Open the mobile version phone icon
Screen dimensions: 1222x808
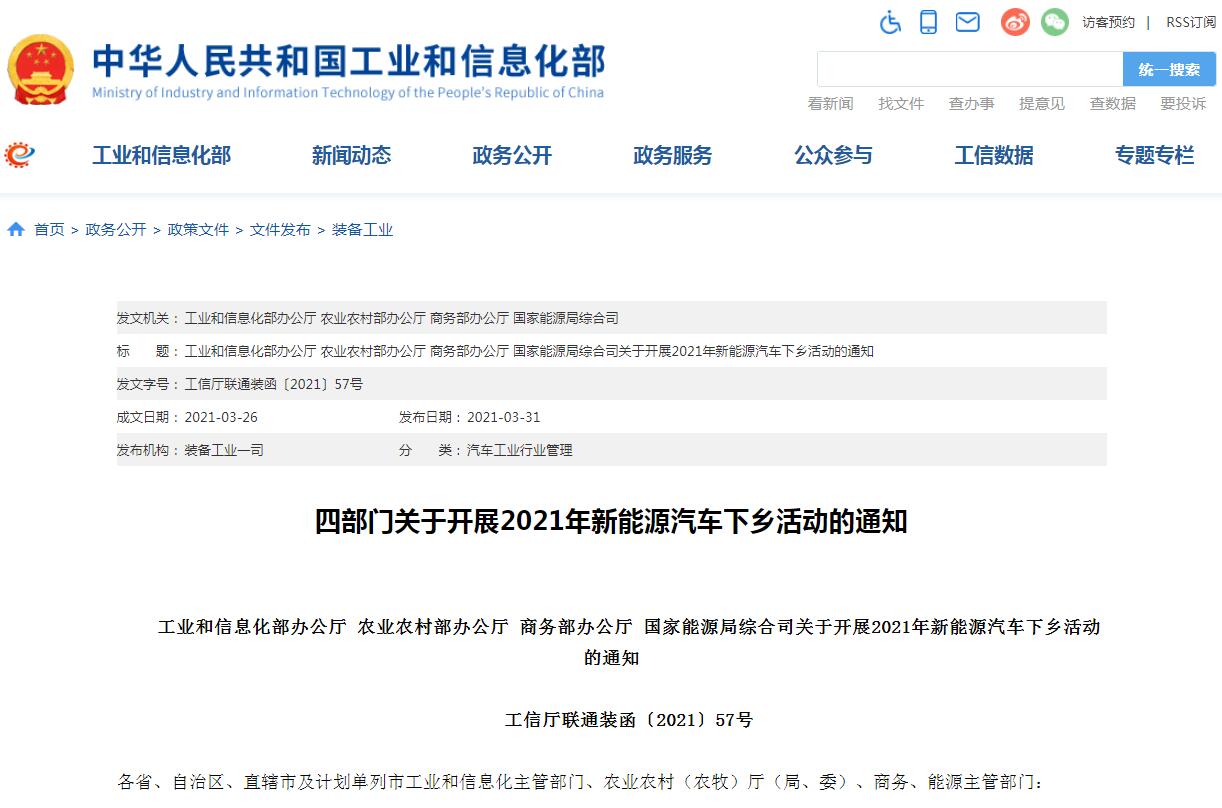coord(929,21)
